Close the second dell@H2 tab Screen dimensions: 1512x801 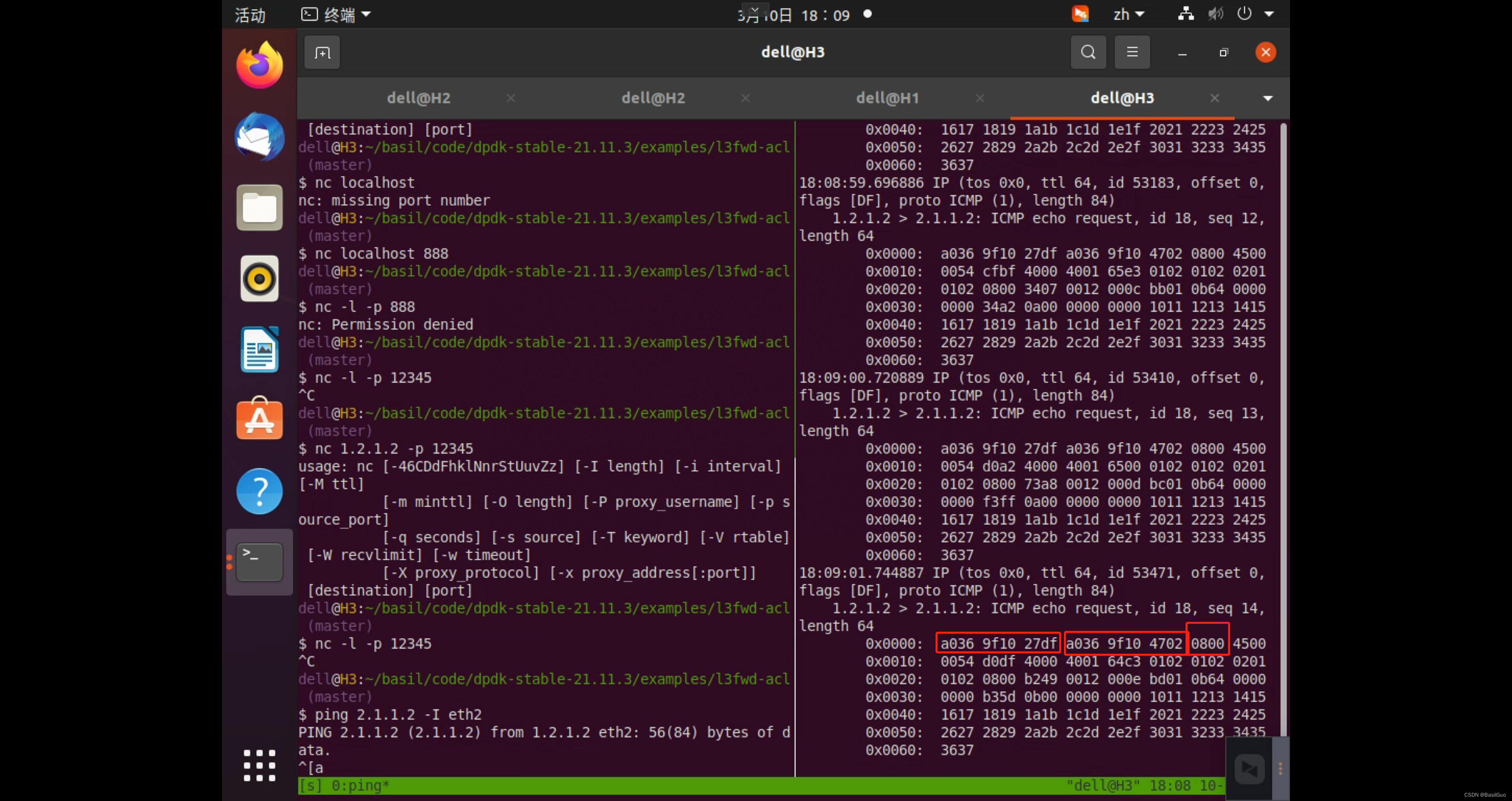[x=745, y=98]
